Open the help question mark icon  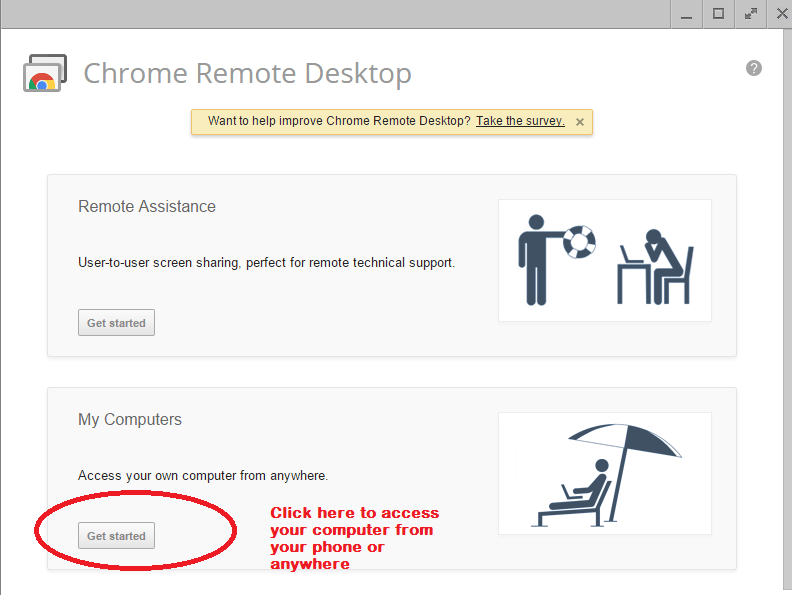pos(754,68)
